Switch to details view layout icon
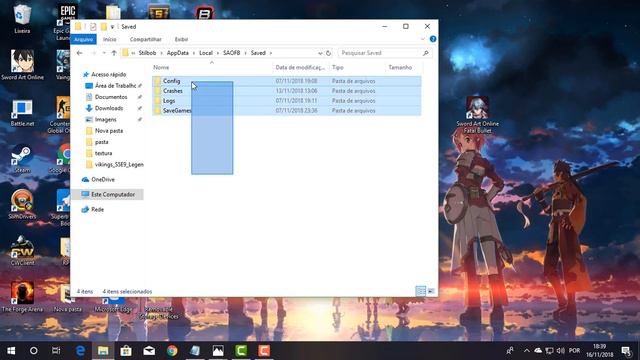This screenshot has width=640, height=360. click(420, 291)
